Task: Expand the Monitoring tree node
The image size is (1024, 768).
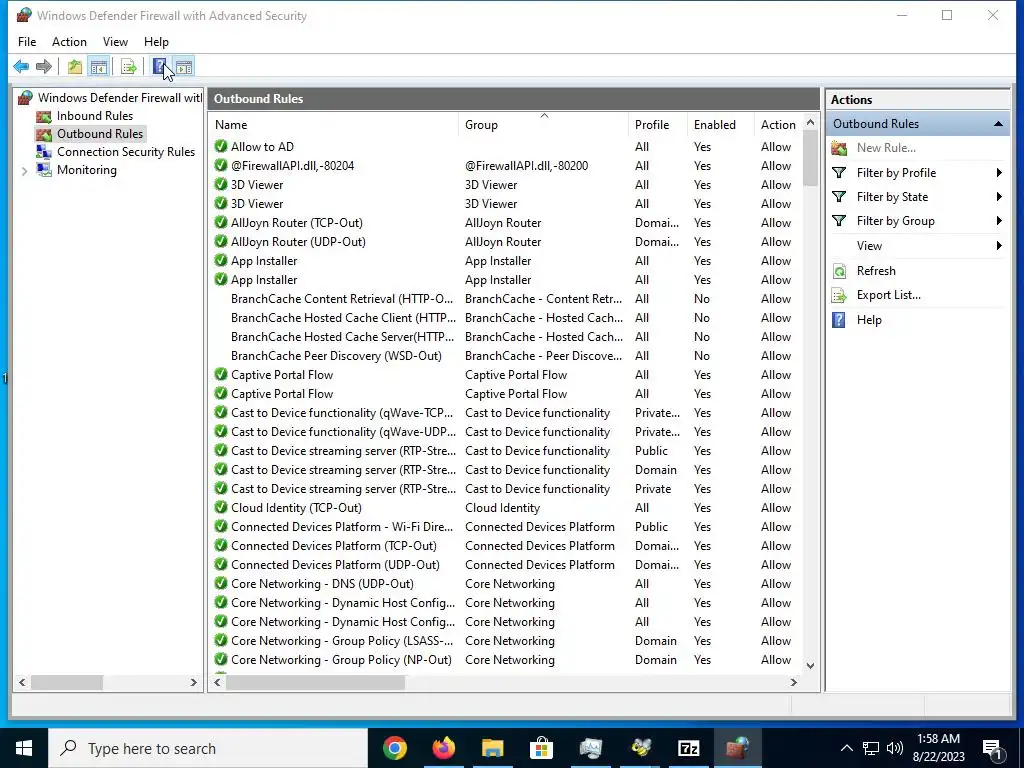Action: point(24,170)
